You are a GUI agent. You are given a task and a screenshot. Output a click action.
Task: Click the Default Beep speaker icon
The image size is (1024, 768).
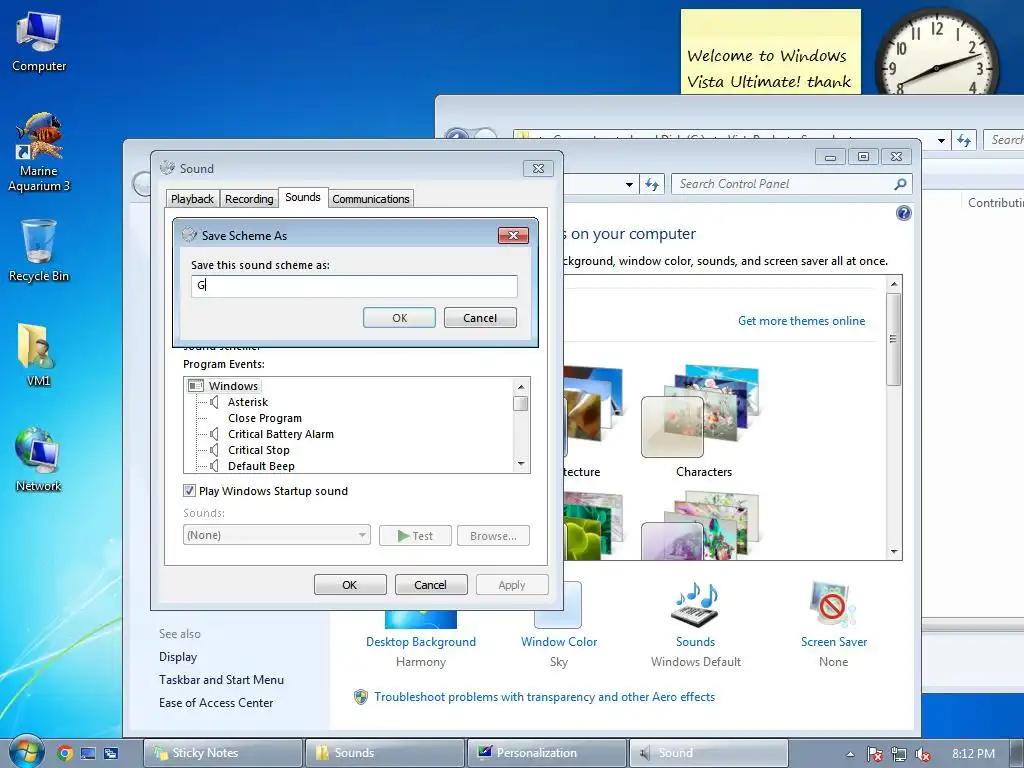pyautogui.click(x=214, y=466)
